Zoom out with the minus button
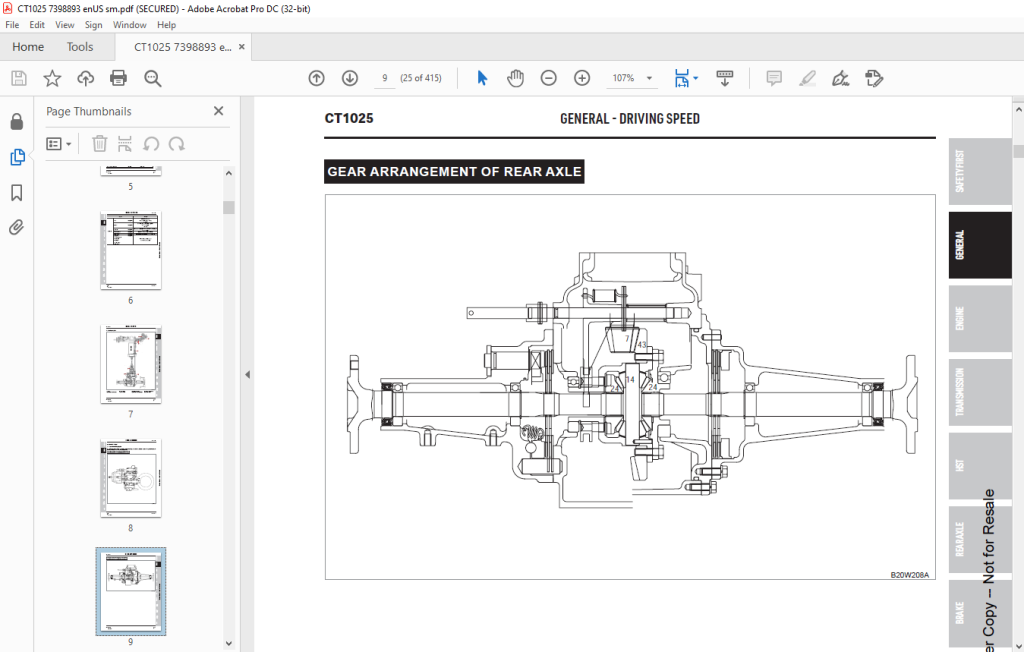 (x=549, y=78)
